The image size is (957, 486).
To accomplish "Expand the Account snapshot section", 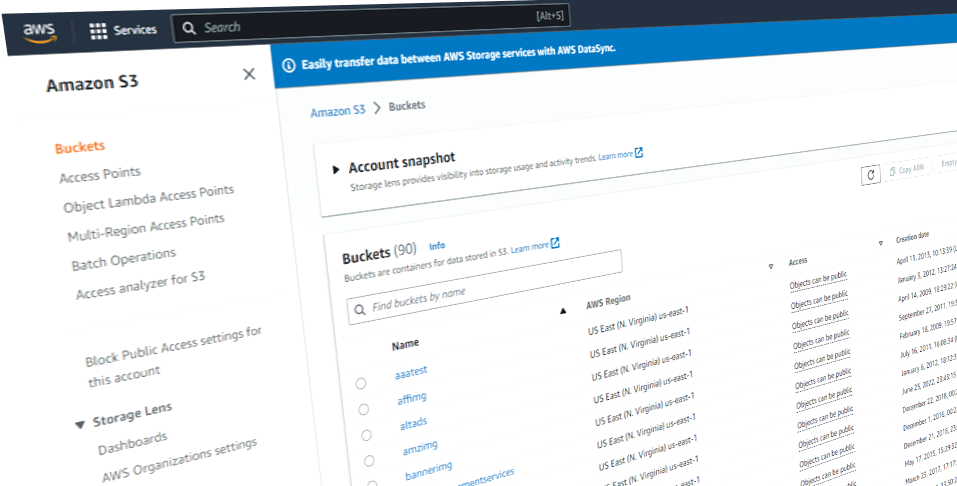I will (335, 170).
